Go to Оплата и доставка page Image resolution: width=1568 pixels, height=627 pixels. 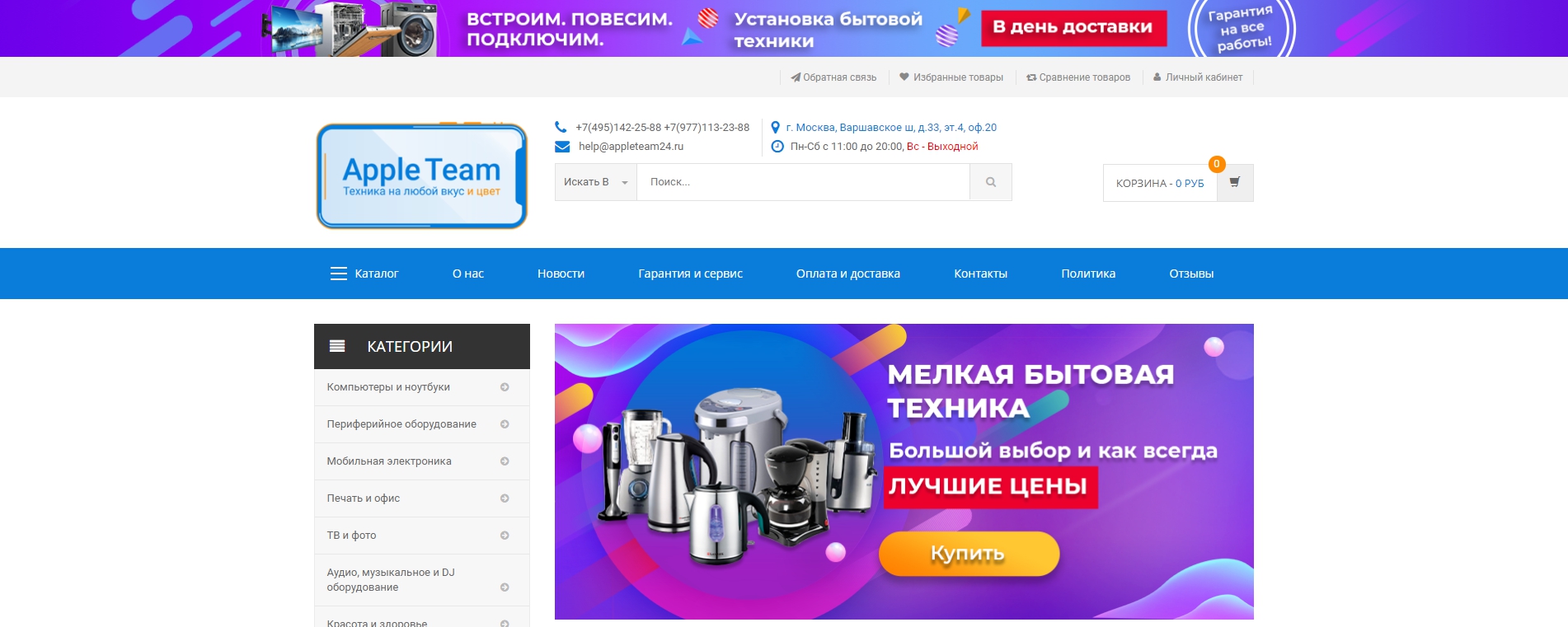click(x=848, y=274)
